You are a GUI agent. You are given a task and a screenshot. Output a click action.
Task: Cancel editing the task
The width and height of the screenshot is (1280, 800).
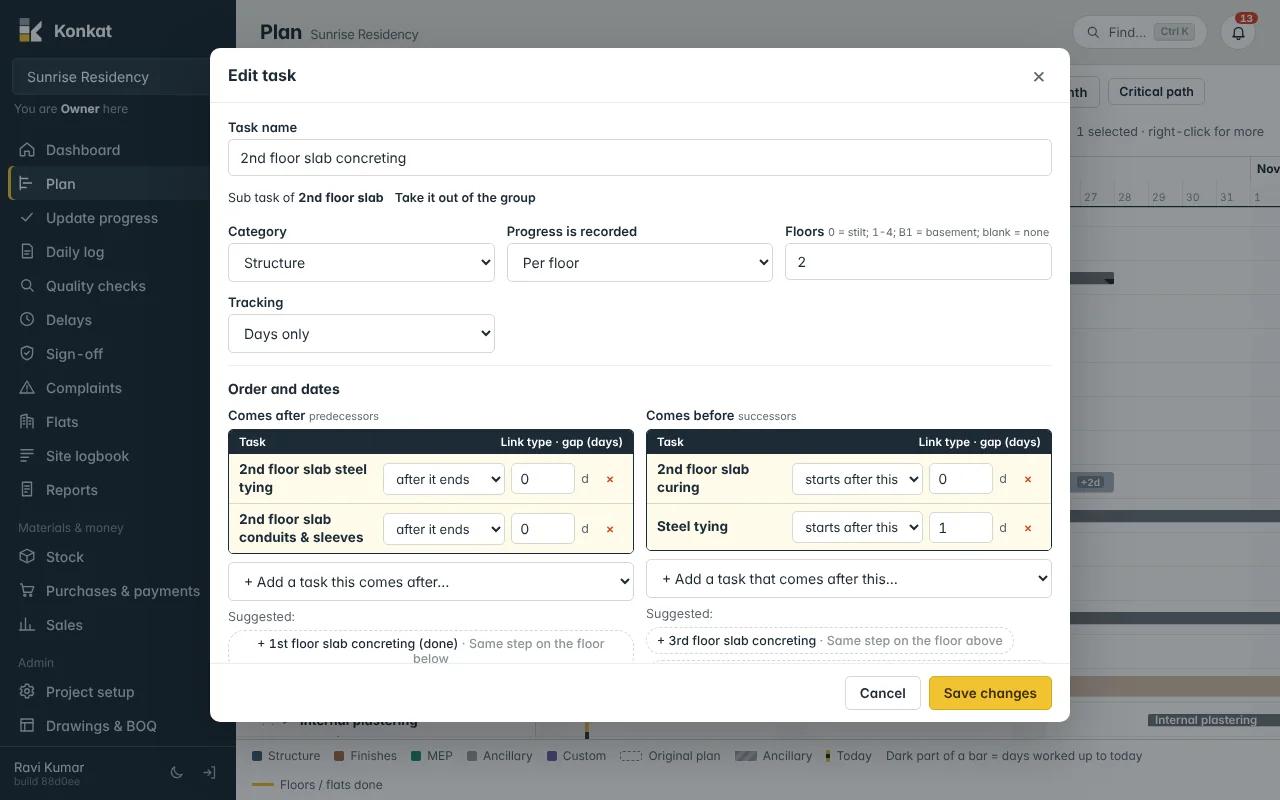click(x=882, y=693)
